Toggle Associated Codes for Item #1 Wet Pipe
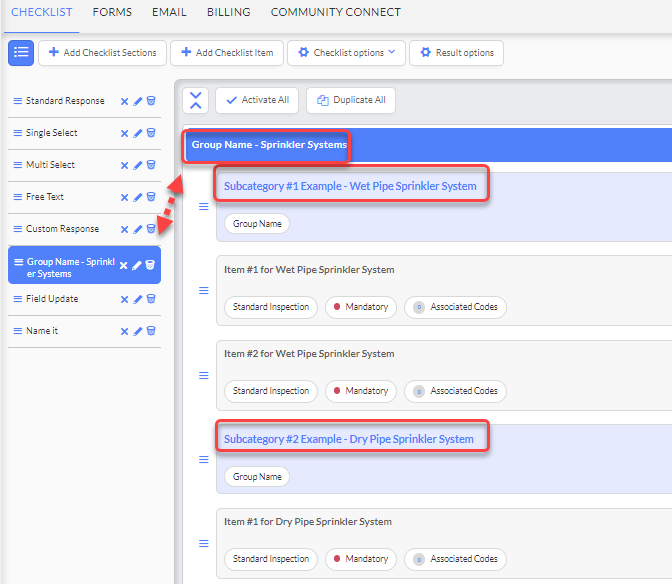Viewport: 672px width, 584px height. (x=456, y=307)
